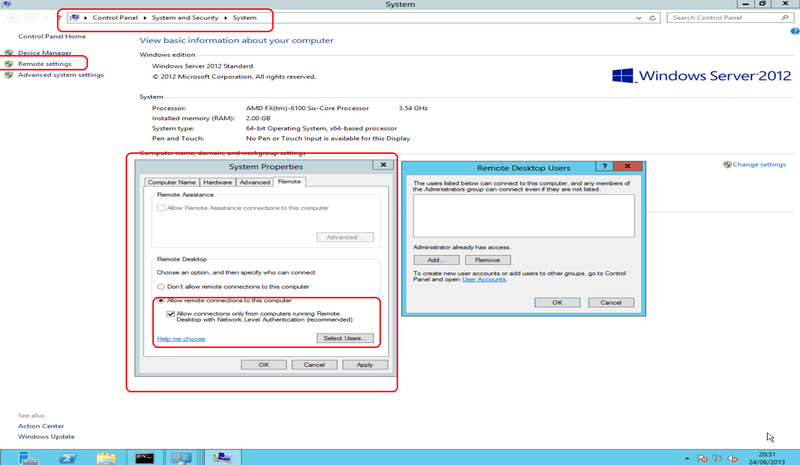Click the Action Center flag tray icon
Screen dimensions: 800x465
702,458
